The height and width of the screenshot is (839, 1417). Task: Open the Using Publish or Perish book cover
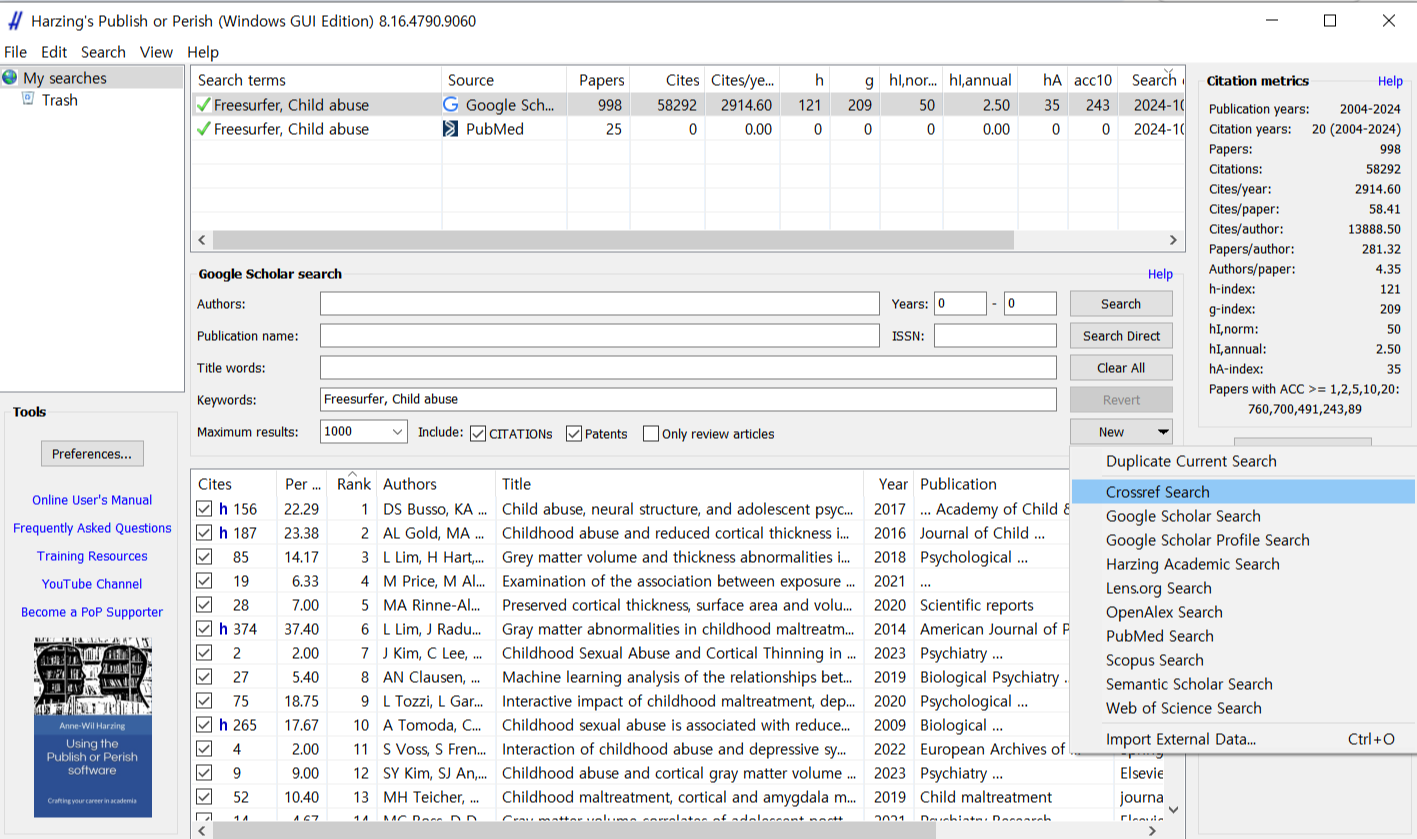click(x=92, y=727)
